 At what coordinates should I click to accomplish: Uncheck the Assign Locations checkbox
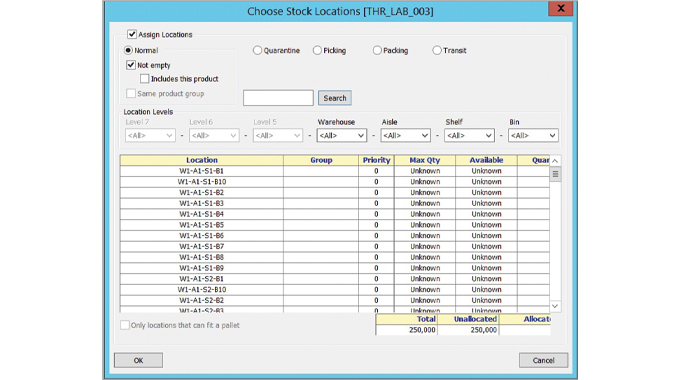pos(132,34)
